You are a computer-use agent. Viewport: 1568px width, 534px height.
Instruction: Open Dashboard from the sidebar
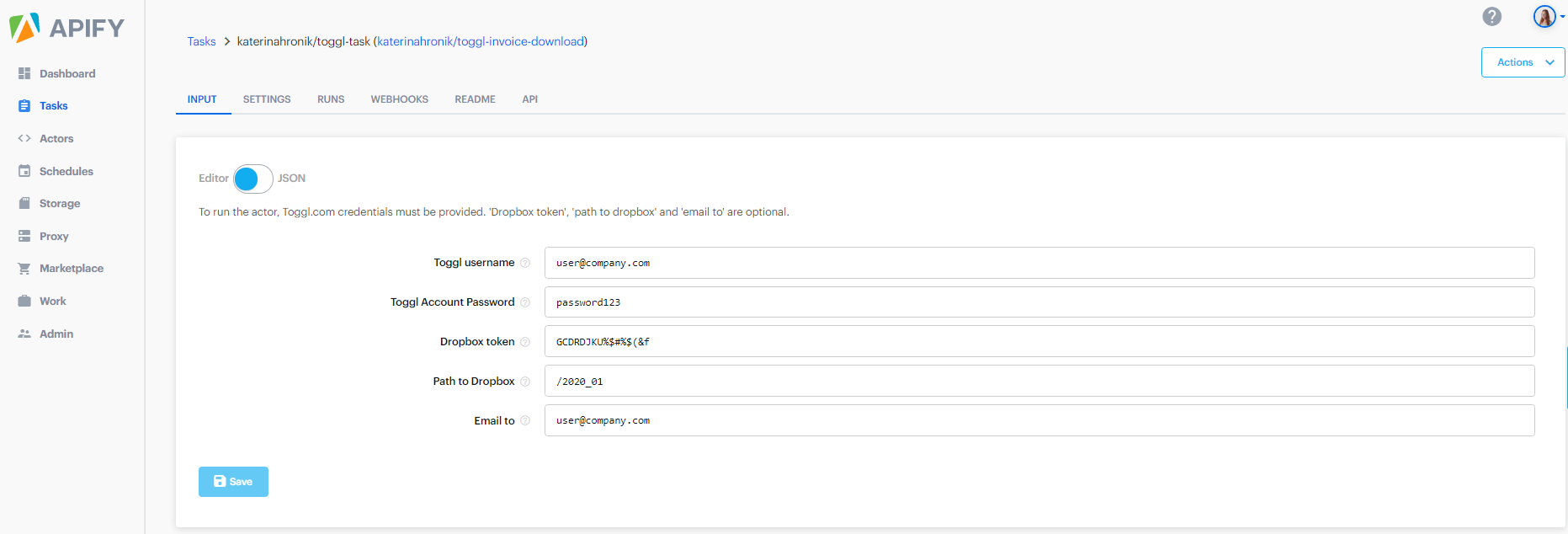point(67,73)
